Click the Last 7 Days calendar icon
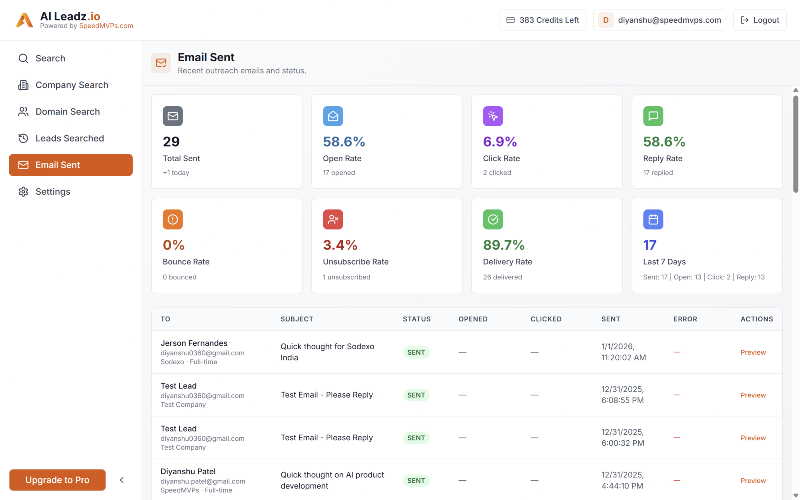 (653, 219)
